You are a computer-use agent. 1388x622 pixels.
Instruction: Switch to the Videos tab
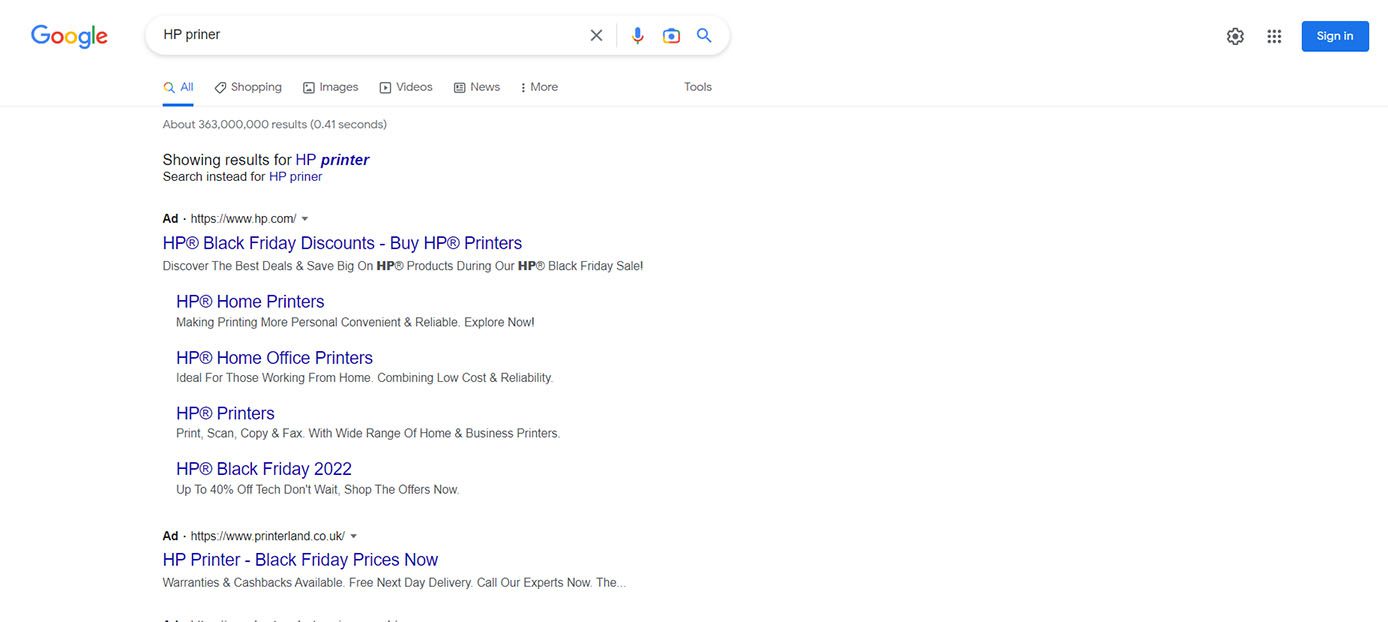pos(406,87)
